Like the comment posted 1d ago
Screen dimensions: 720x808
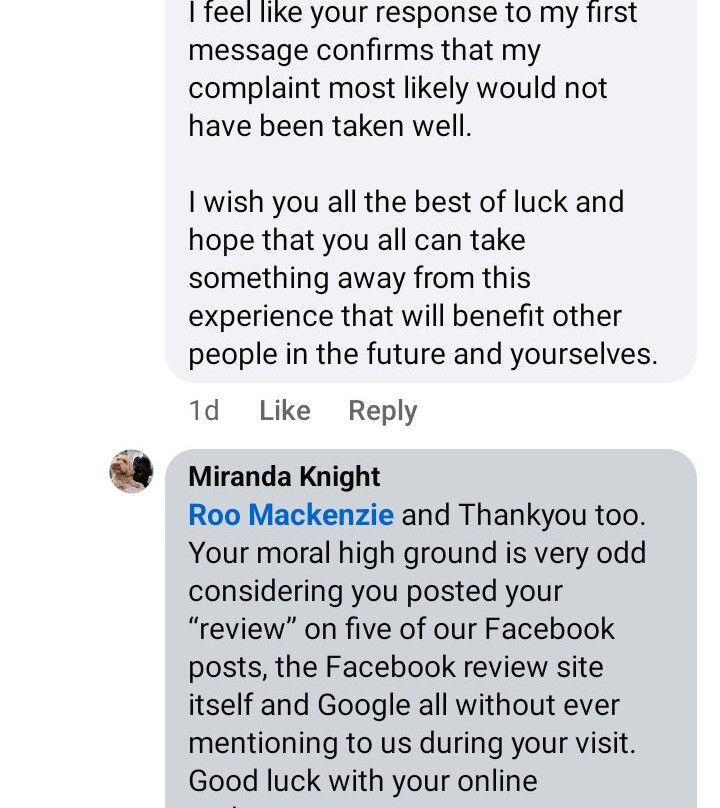(x=284, y=411)
